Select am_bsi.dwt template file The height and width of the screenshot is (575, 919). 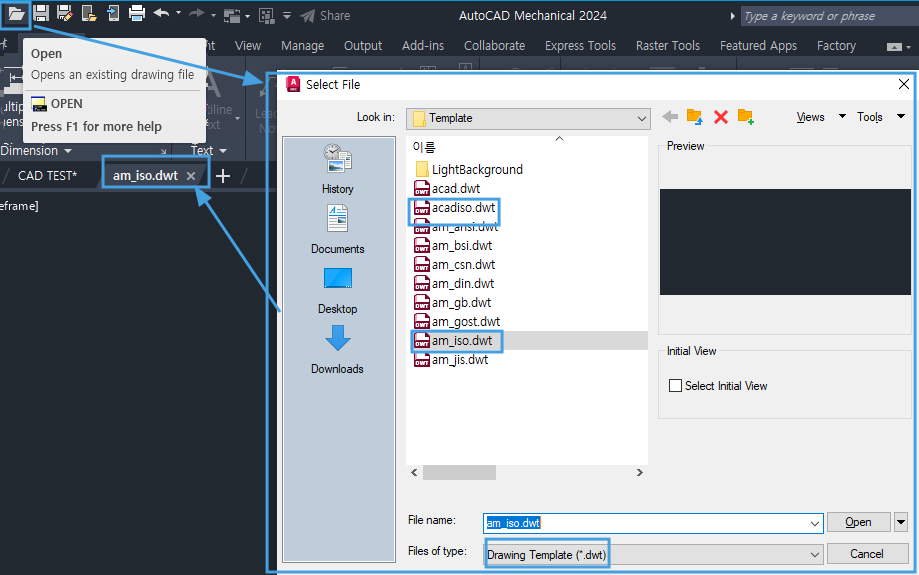point(453,246)
